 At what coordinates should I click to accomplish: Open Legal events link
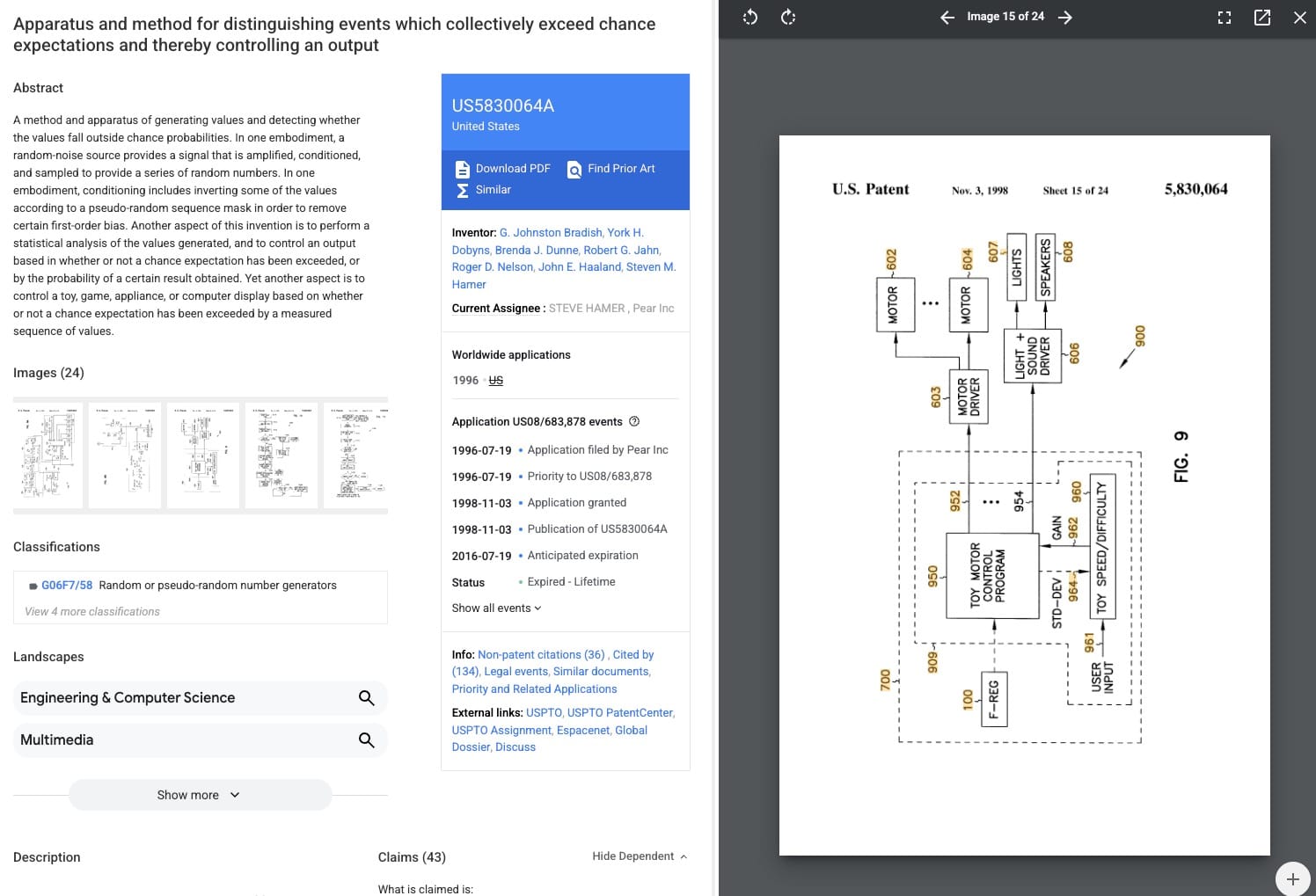[515, 671]
